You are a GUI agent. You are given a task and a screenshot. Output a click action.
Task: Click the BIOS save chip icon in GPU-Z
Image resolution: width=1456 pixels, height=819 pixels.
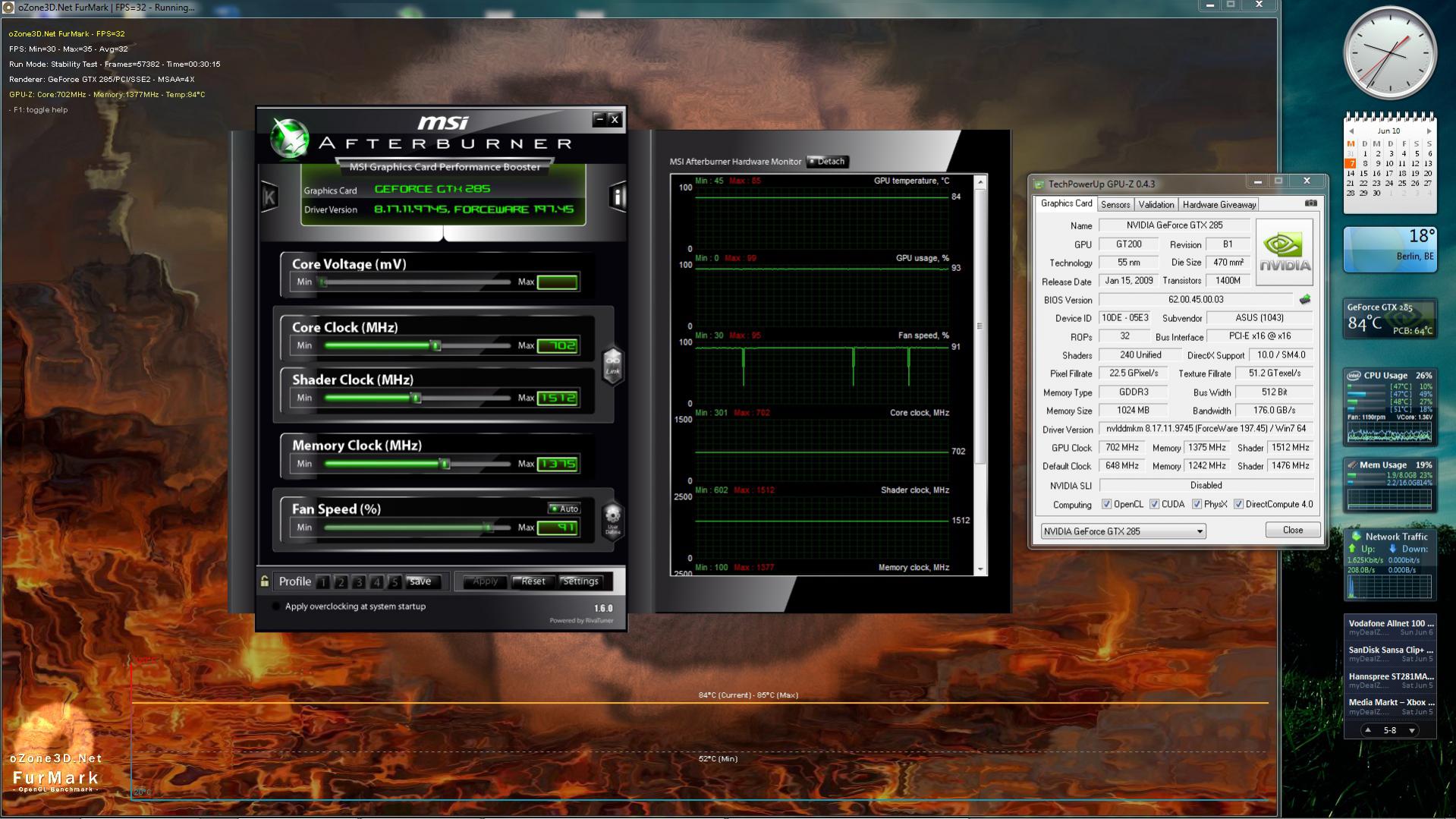[x=1305, y=300]
